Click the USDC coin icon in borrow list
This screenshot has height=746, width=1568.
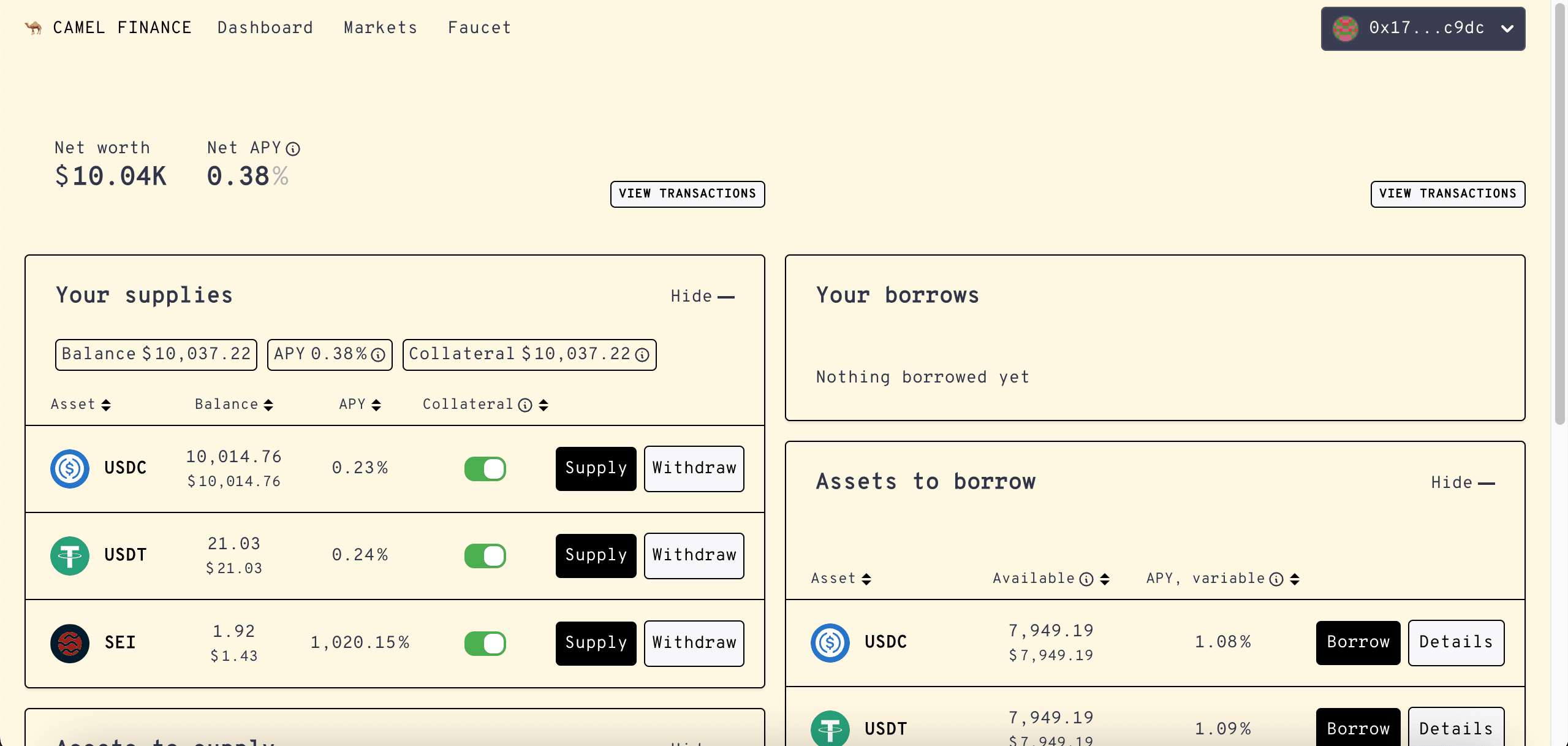[830, 643]
